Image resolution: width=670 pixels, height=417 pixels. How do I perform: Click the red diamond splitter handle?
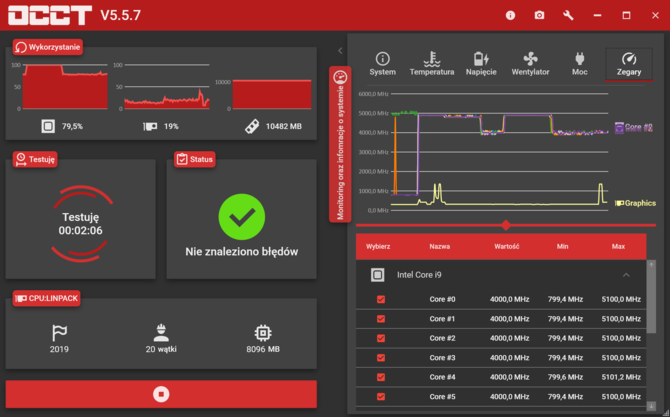(506, 225)
